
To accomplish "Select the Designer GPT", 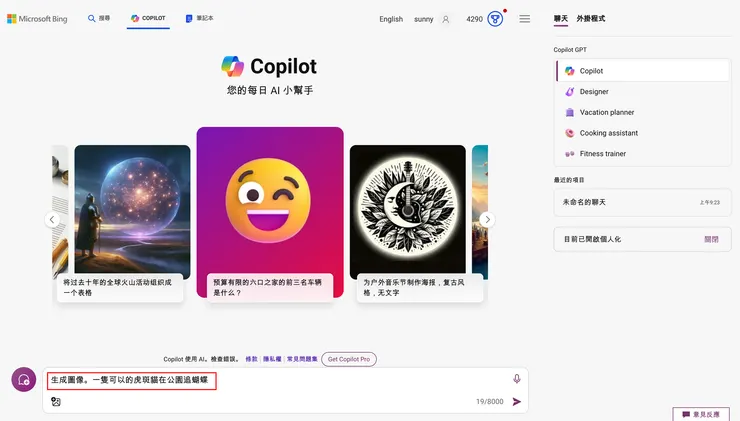I will click(642, 92).
